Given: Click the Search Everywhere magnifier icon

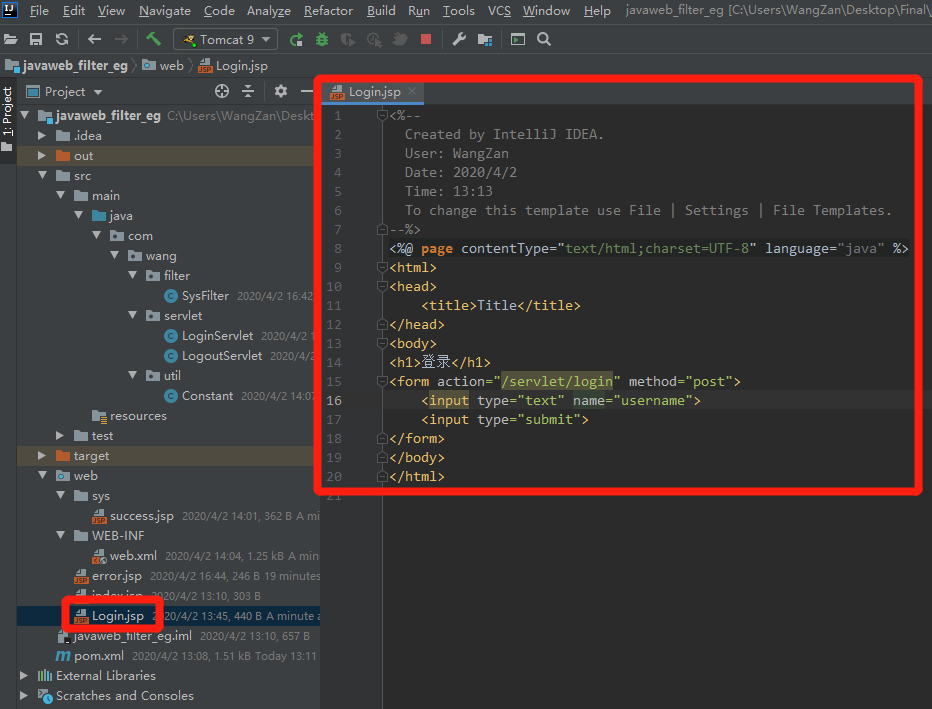Looking at the screenshot, I should tap(544, 40).
